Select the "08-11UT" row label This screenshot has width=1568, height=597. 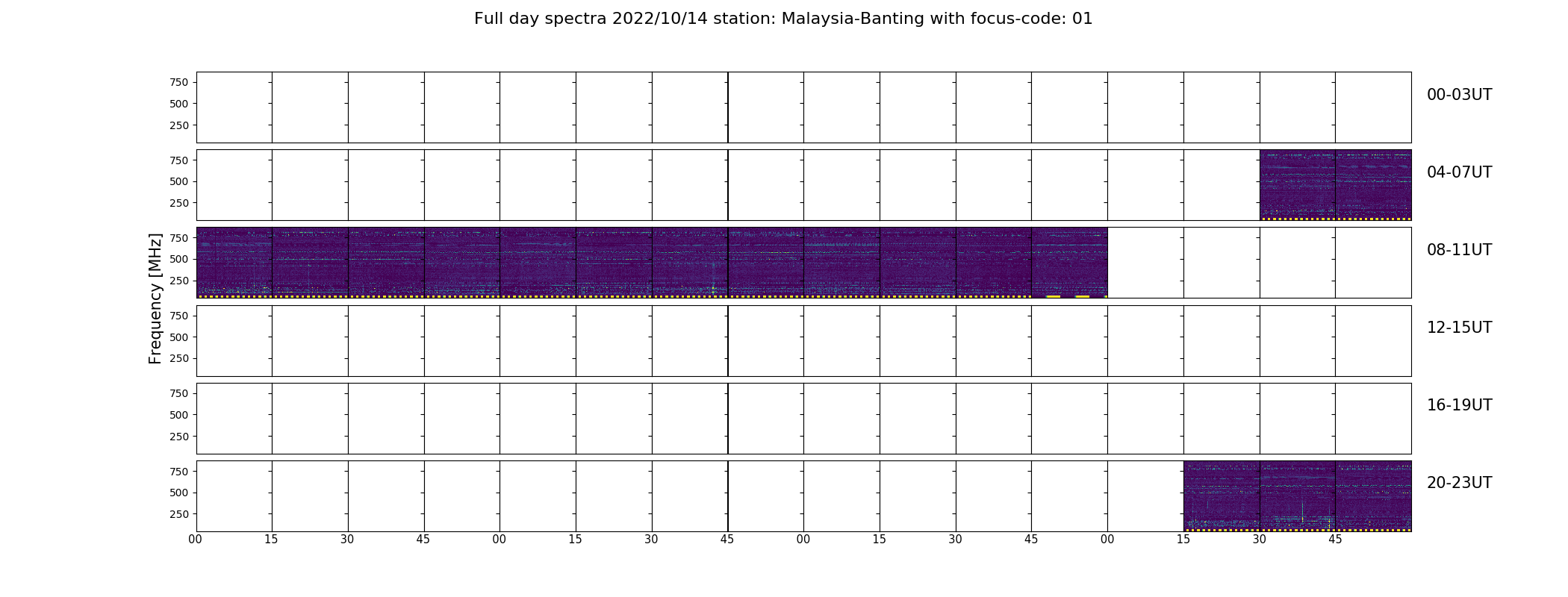[x=1459, y=250]
